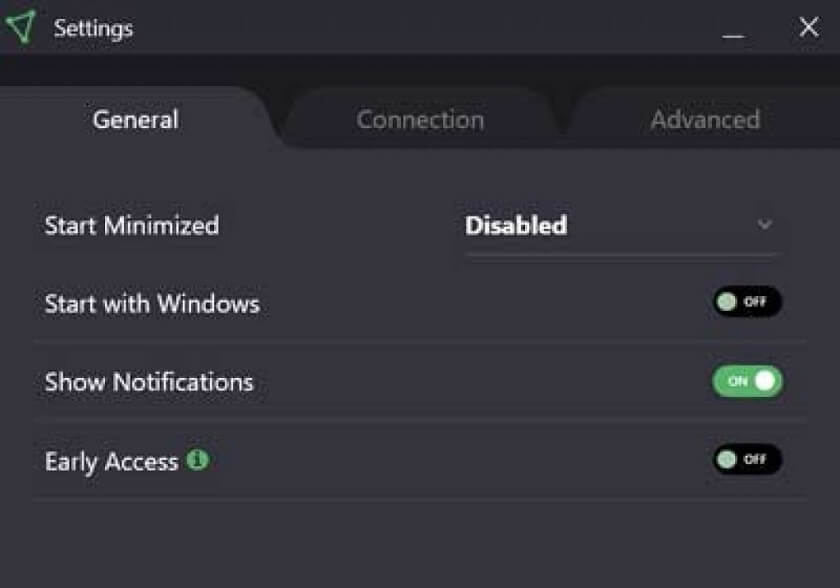Screen dimensions: 840x588
Task: Switch to the Advanced tab
Action: point(705,119)
